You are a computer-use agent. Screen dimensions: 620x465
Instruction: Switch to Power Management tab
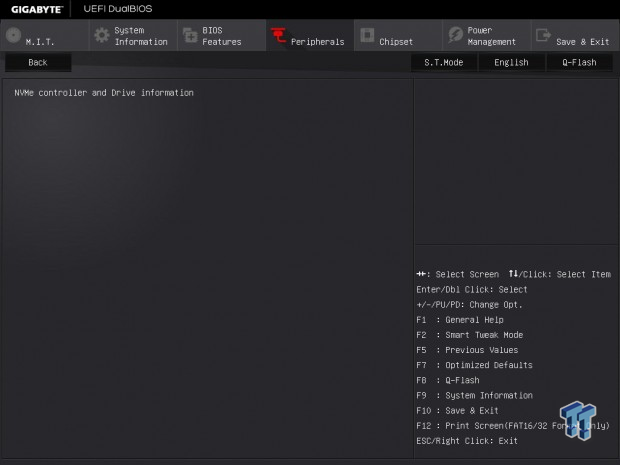point(487,36)
